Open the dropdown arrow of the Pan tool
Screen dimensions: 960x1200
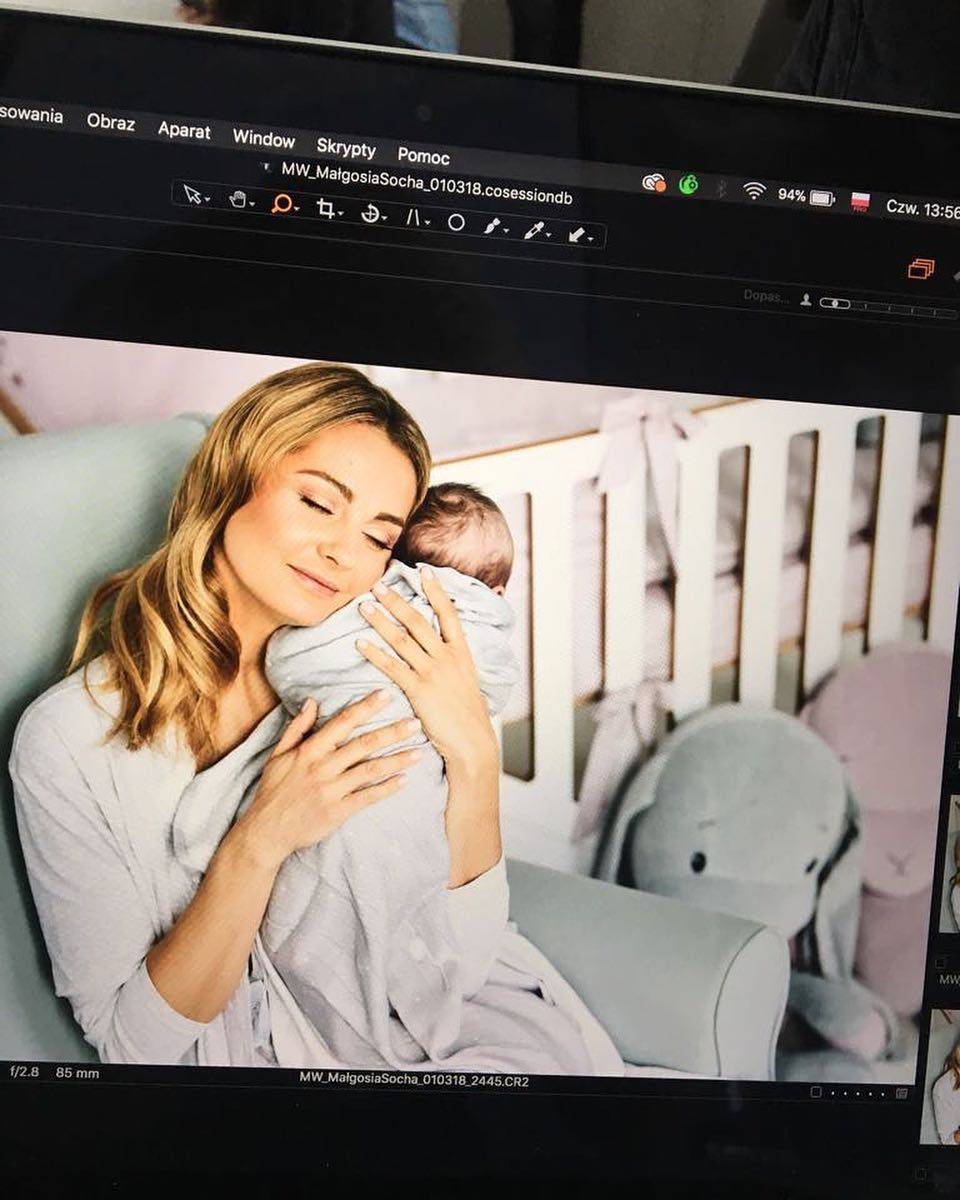(x=253, y=203)
